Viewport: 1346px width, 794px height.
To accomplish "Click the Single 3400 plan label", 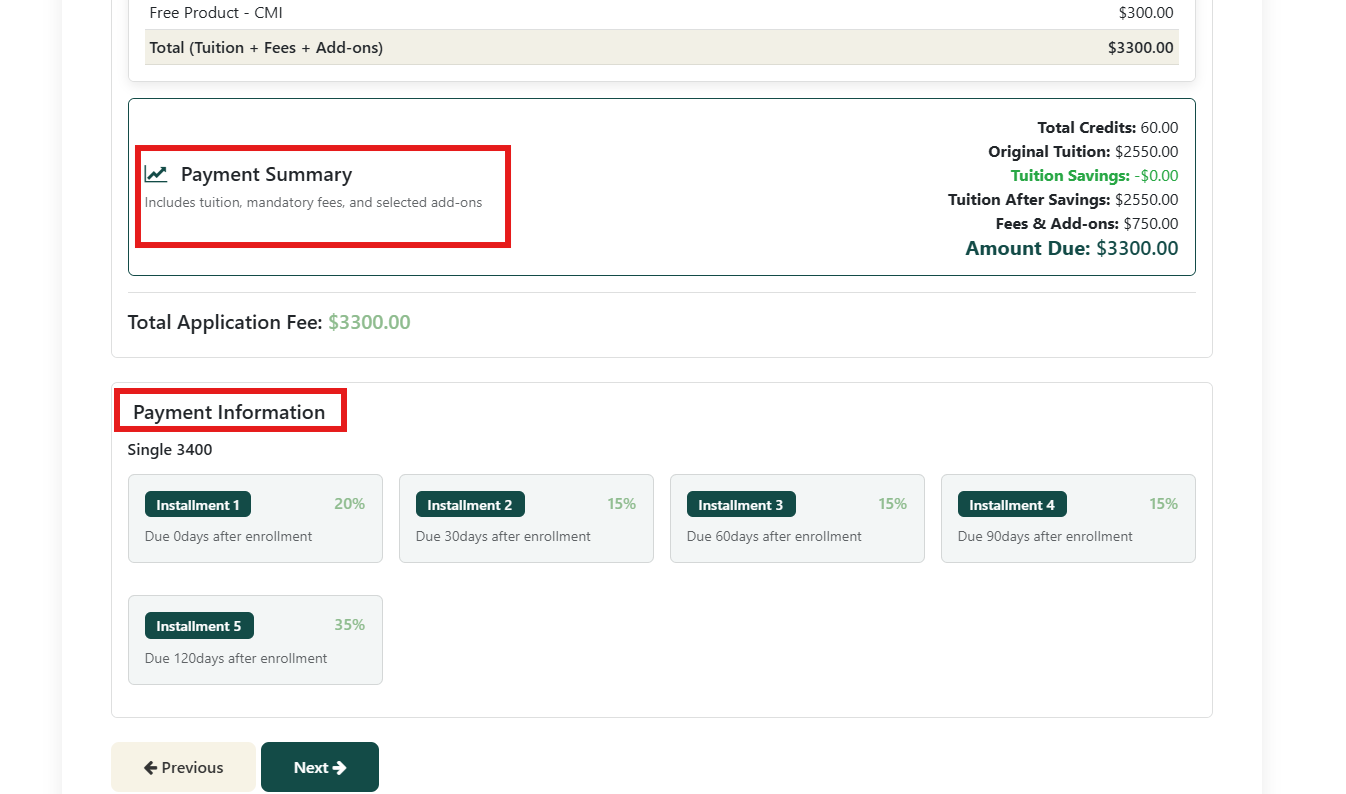I will 170,450.
